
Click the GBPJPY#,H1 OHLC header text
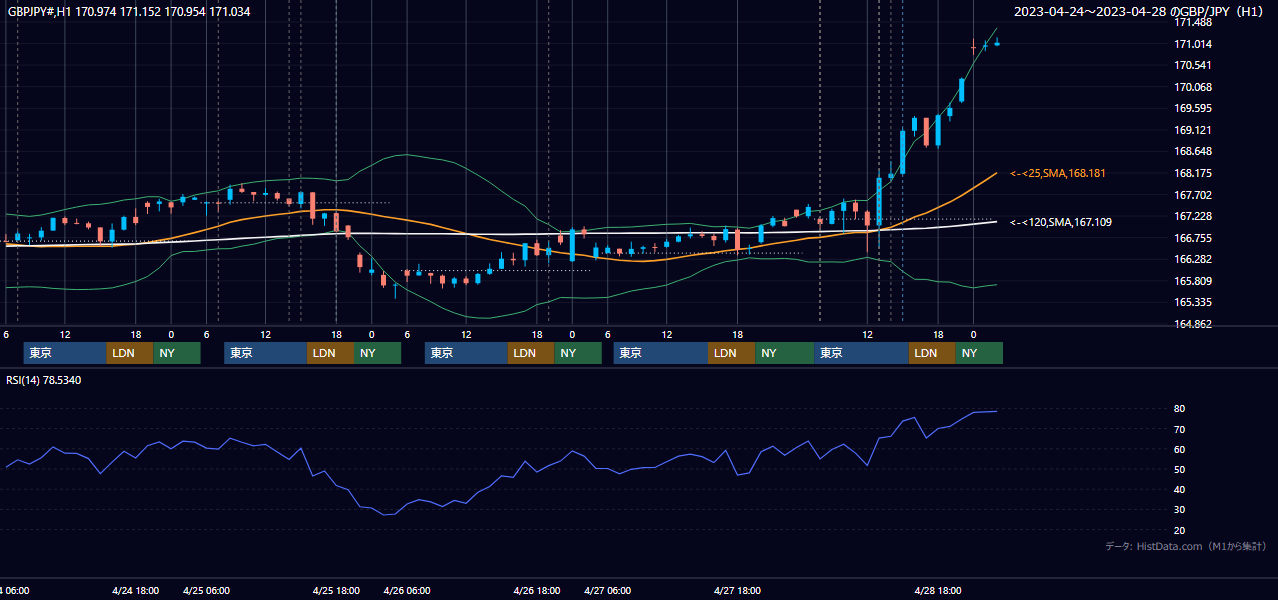click(129, 12)
